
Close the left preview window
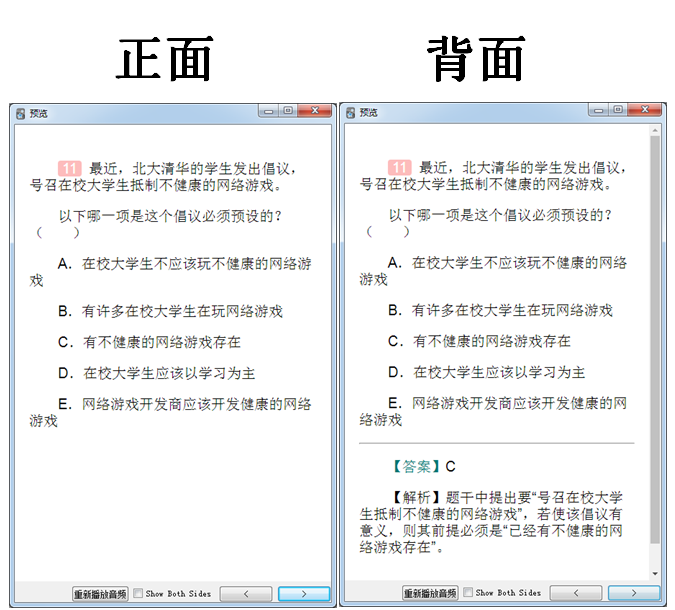coord(315,111)
